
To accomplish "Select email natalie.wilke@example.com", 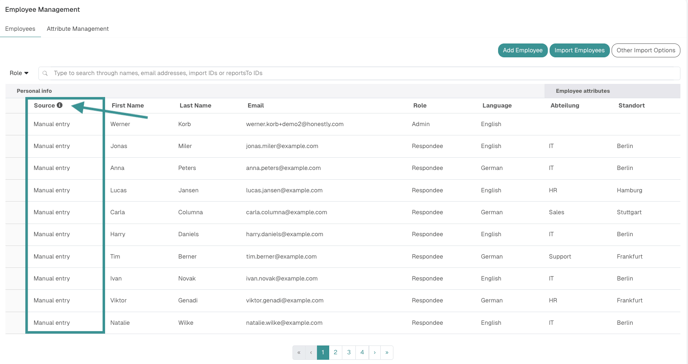I will click(284, 323).
